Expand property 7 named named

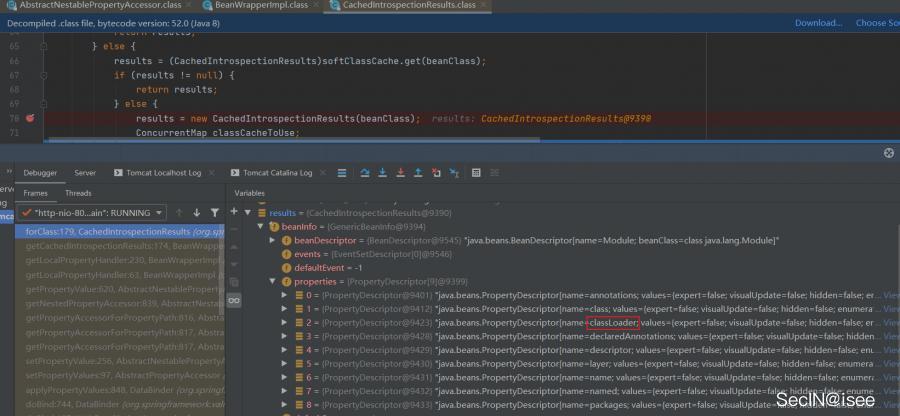(285, 391)
